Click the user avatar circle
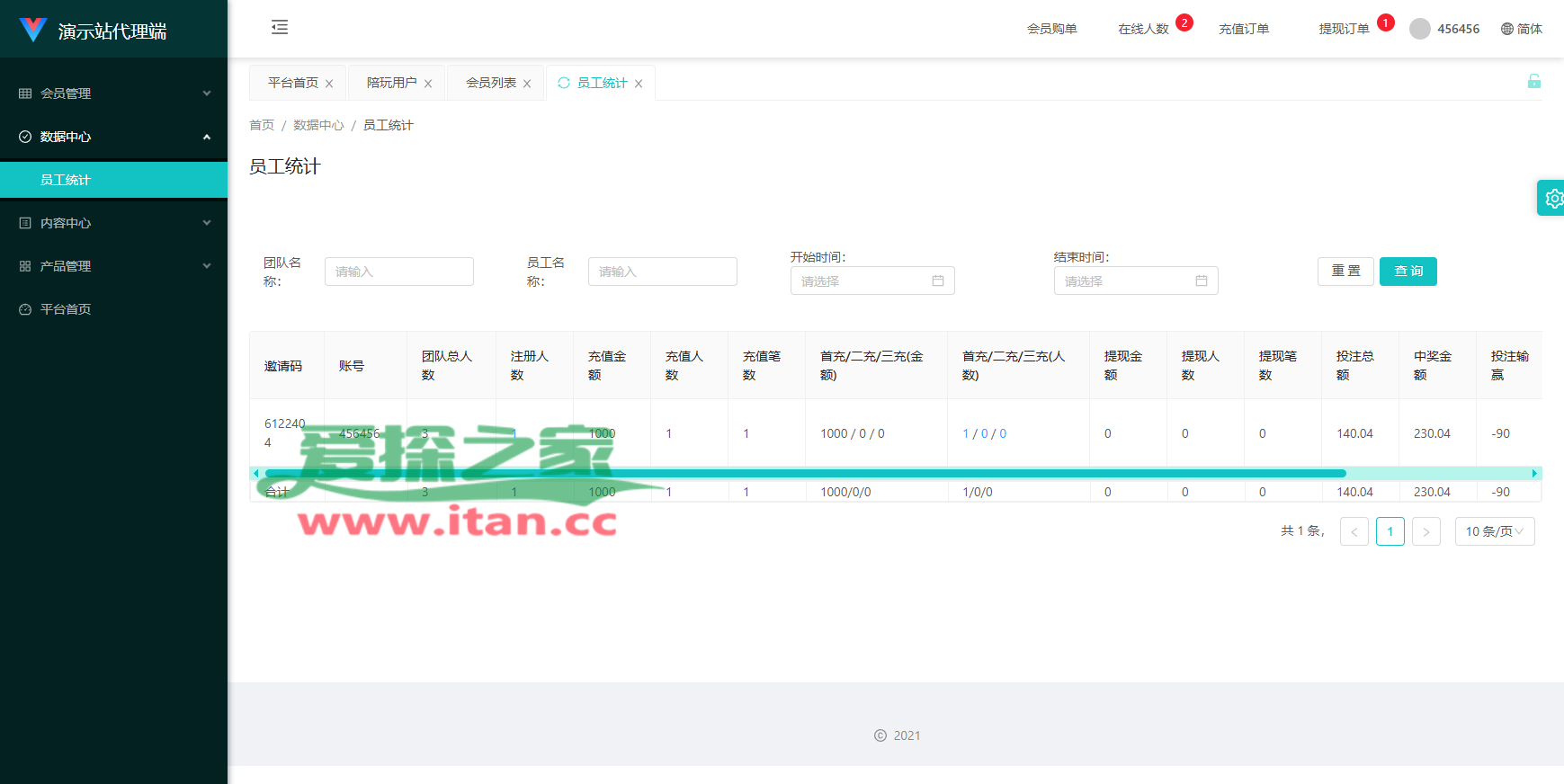Viewport: 1564px width, 784px height. click(x=1420, y=29)
